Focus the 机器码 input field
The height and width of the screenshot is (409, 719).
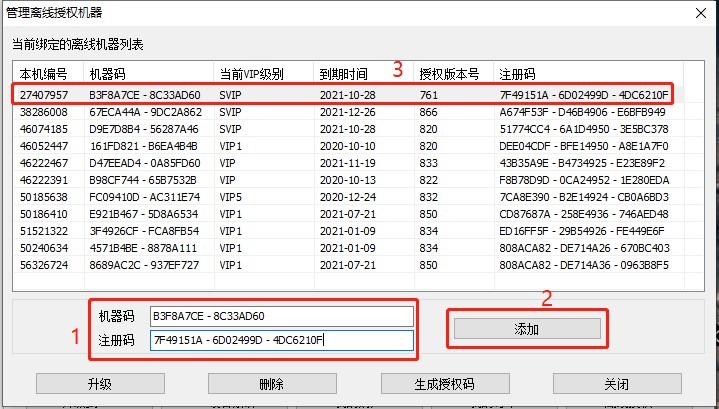(280, 316)
